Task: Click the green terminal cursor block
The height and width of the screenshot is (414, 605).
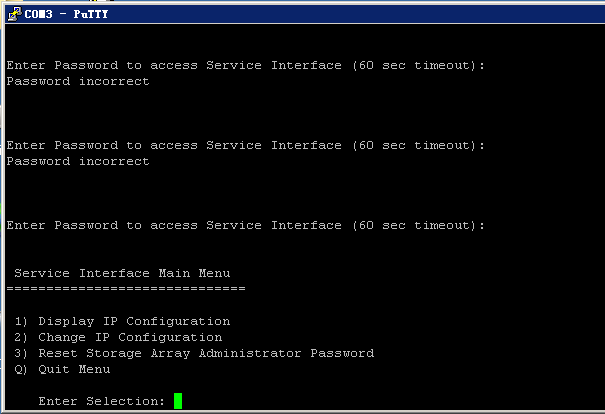Action: 178,401
